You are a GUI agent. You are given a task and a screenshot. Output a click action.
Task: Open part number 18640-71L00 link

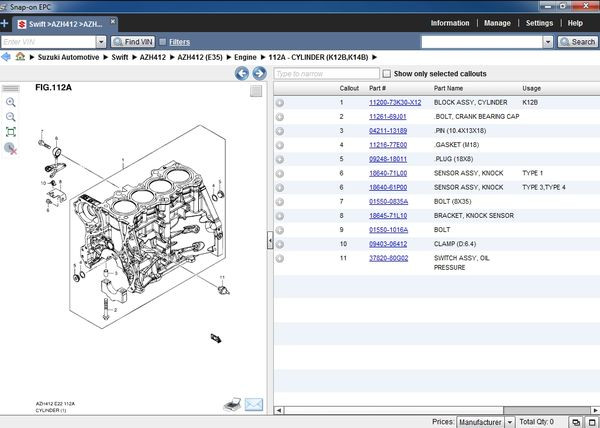pos(388,173)
